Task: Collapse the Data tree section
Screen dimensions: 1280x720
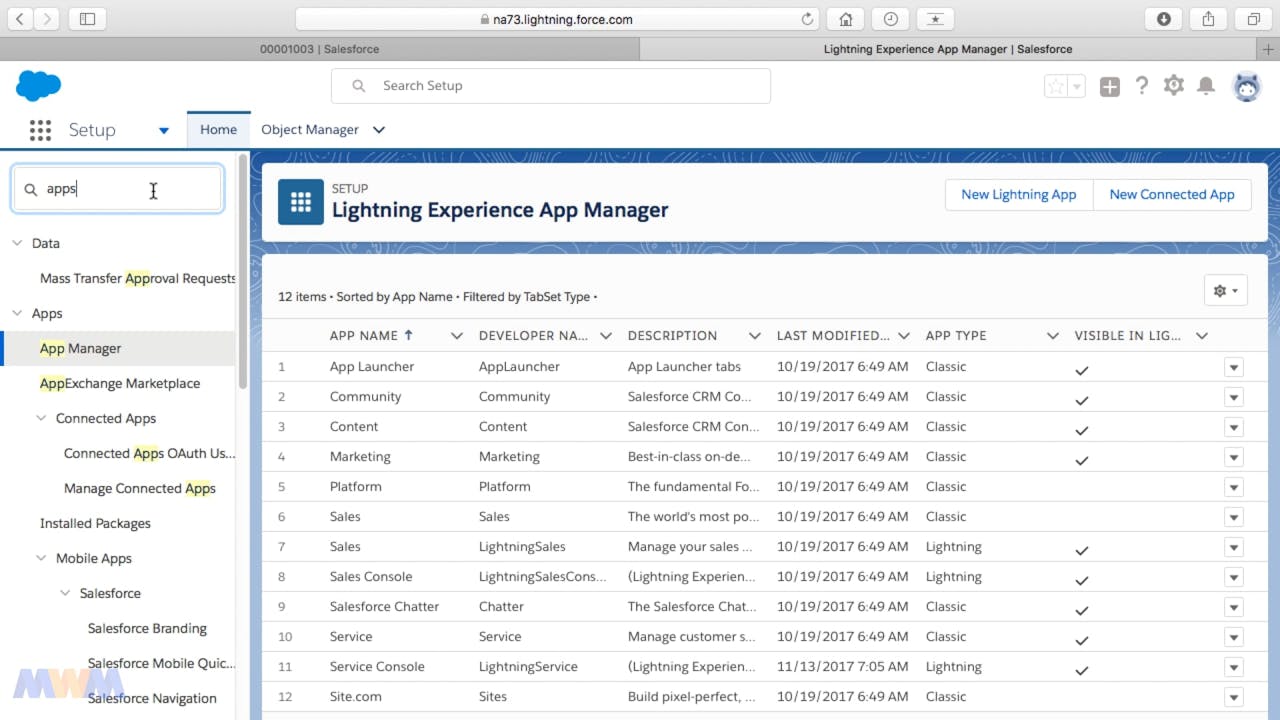Action: coord(17,243)
